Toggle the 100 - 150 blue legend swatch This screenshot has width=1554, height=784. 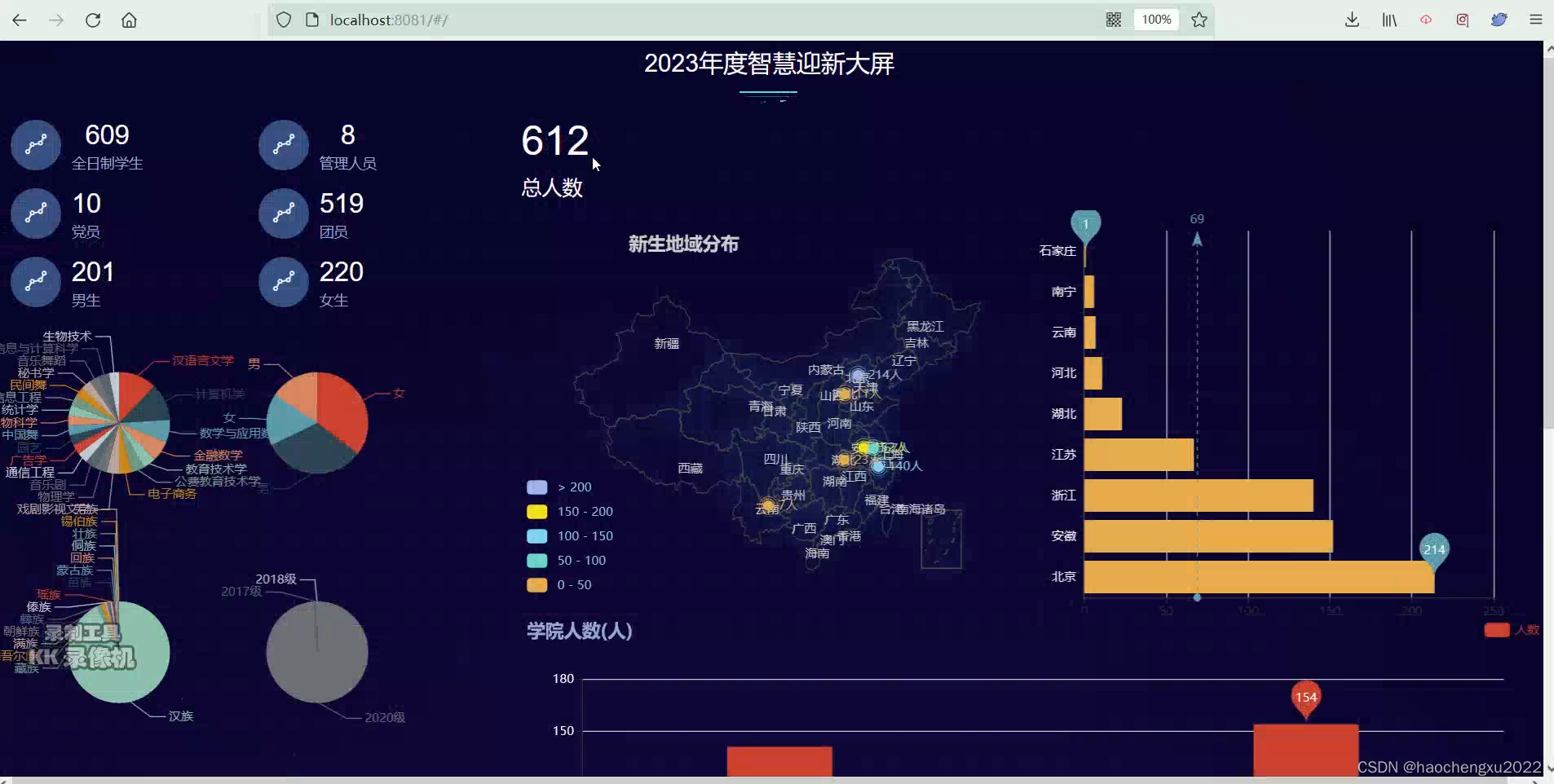537,536
